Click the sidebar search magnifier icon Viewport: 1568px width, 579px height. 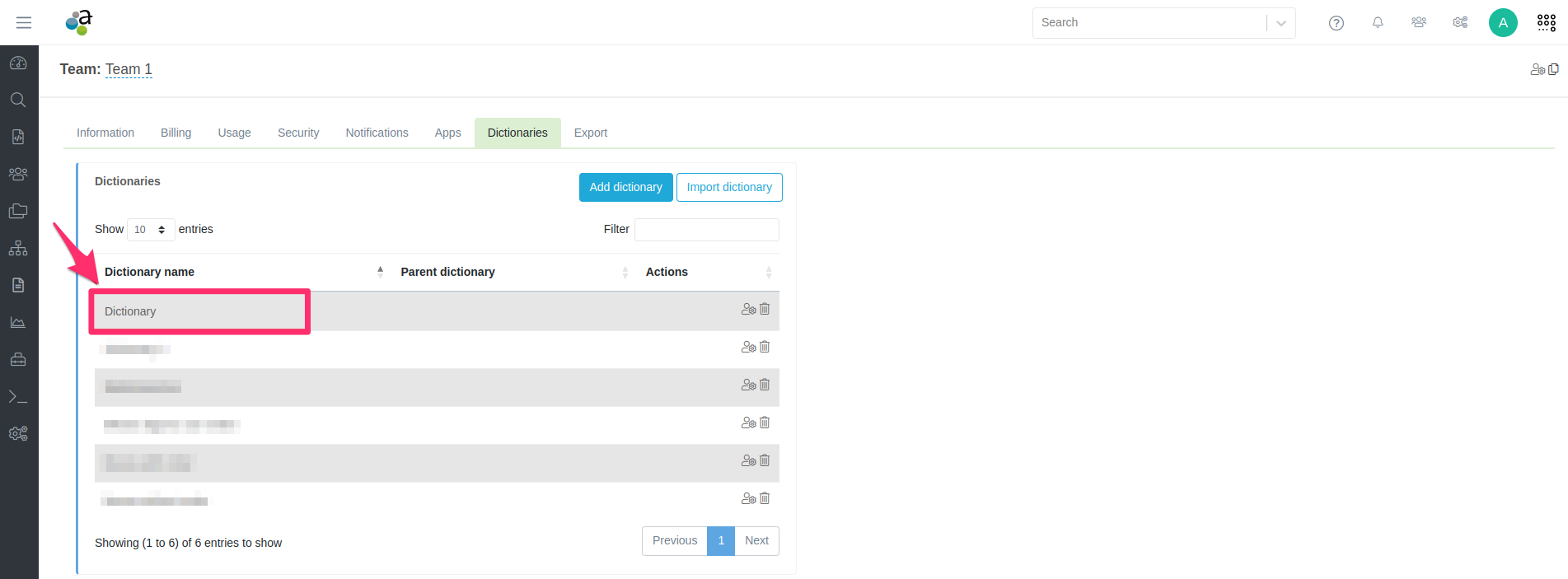click(18, 100)
